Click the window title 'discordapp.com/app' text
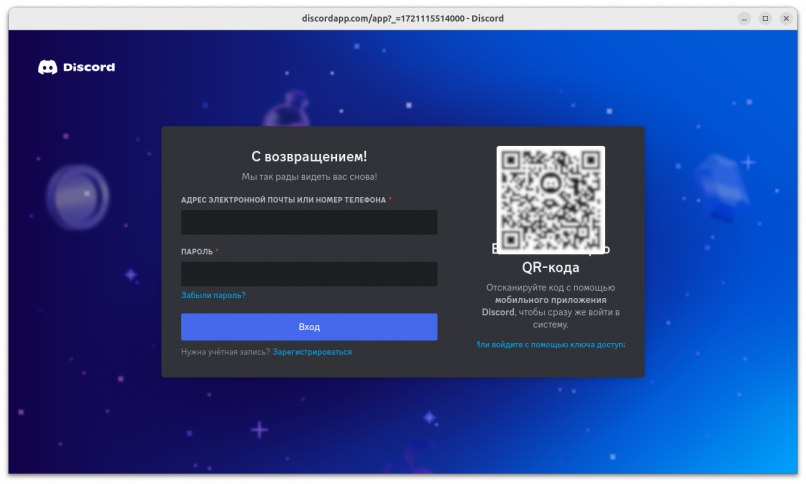 coord(402,18)
